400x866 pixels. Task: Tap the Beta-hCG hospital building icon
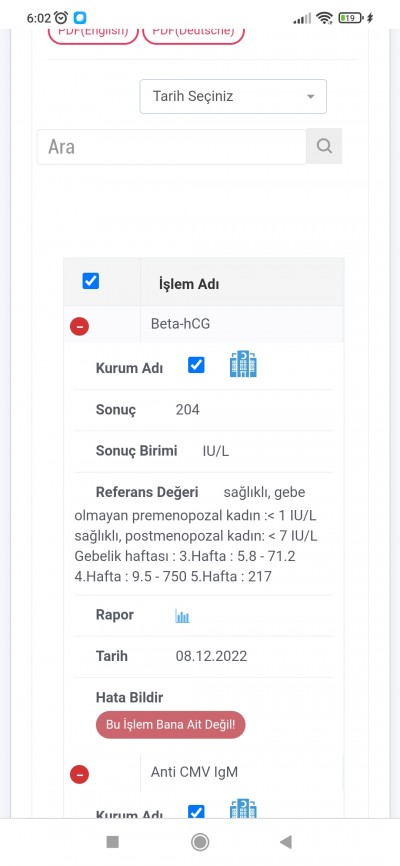pyautogui.click(x=243, y=364)
